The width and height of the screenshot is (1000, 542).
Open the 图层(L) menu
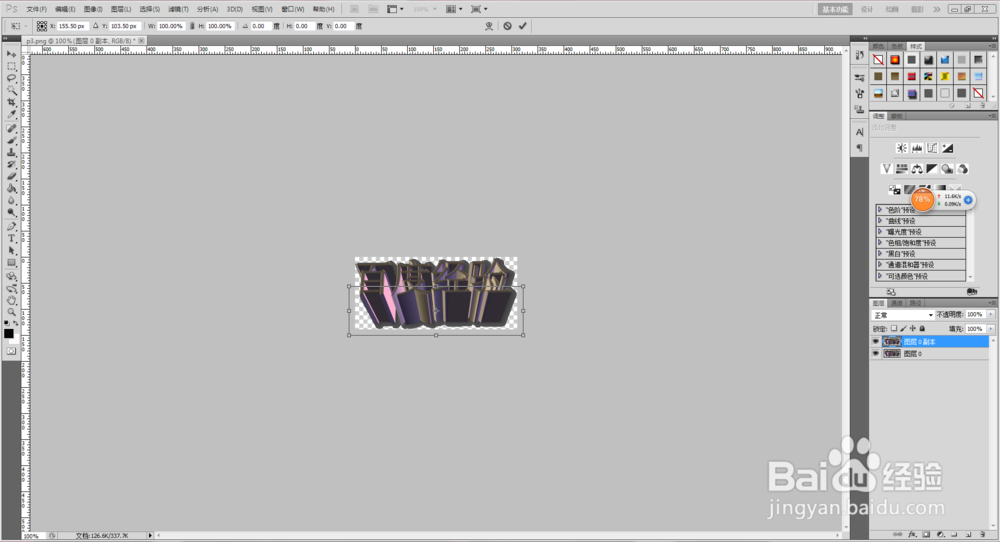[121, 10]
